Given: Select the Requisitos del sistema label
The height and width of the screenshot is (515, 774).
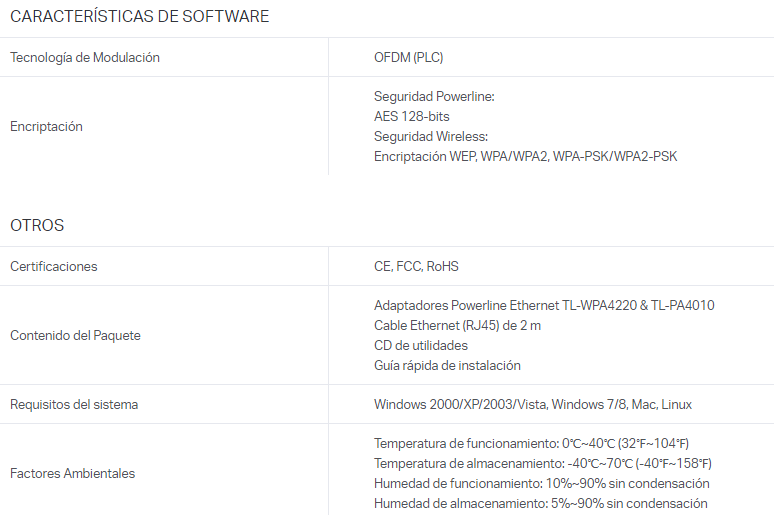Looking at the screenshot, I should (x=74, y=404).
